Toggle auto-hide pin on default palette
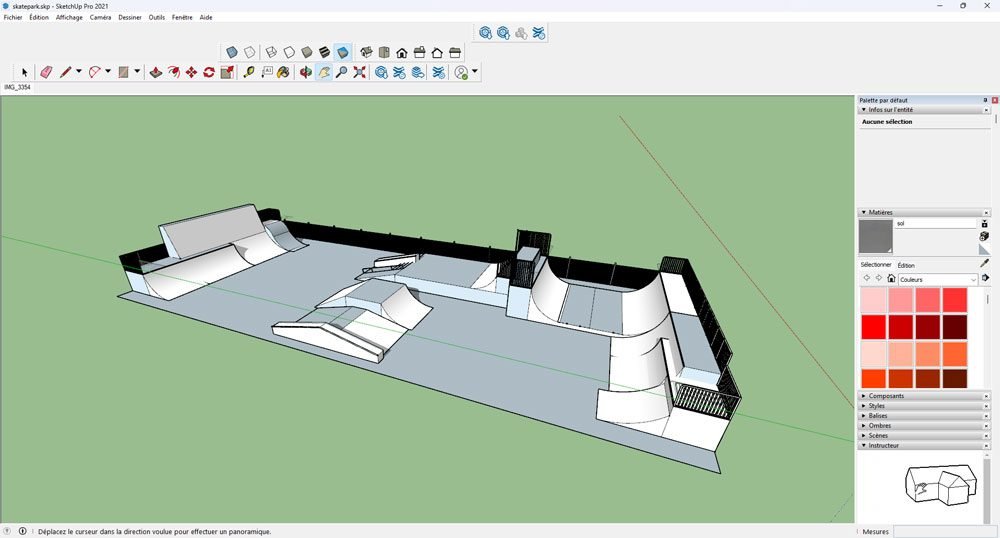The image size is (1000, 538). [x=985, y=100]
